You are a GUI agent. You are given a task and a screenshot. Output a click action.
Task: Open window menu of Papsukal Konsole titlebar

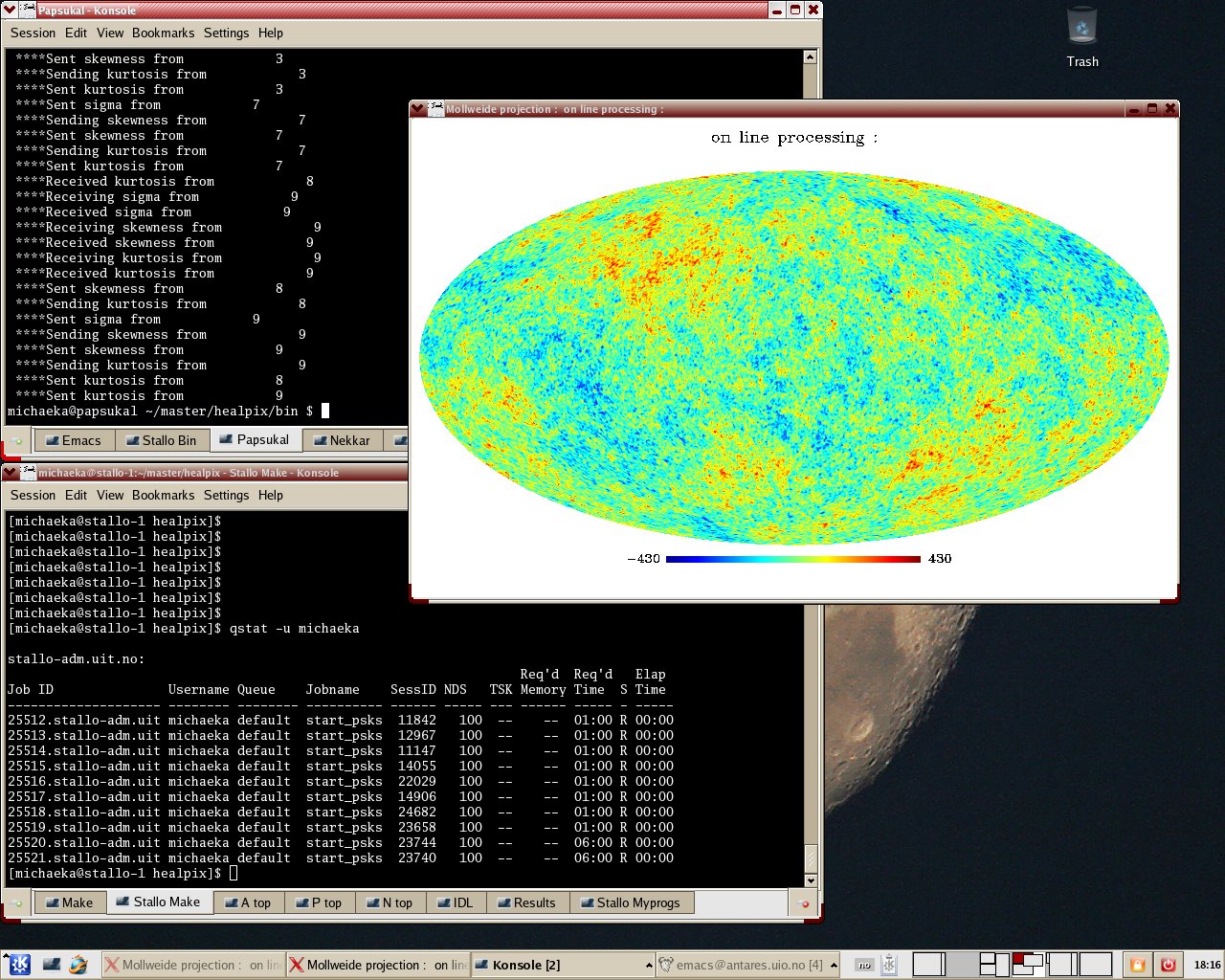pos(10,11)
